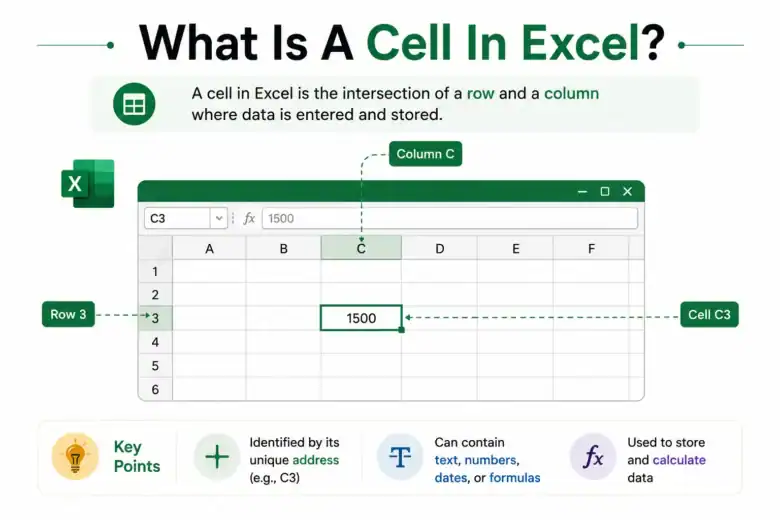Click the Column C label
This screenshot has height=520, width=780.
425,154
